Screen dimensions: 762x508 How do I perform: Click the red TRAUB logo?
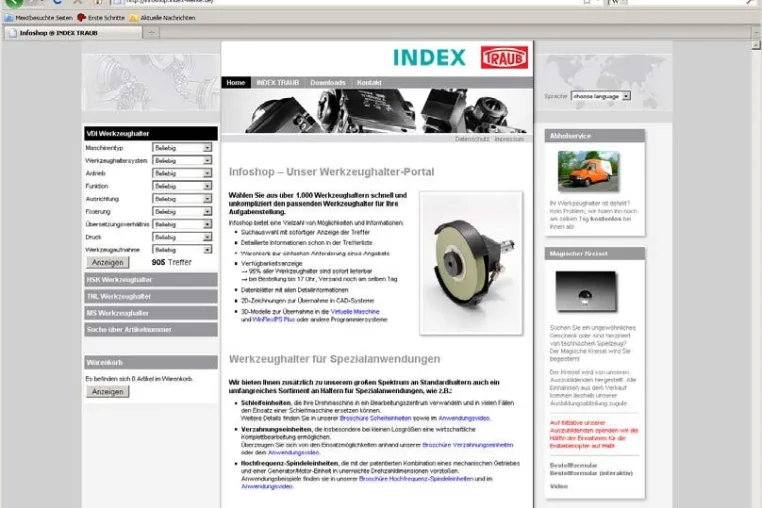click(x=504, y=57)
